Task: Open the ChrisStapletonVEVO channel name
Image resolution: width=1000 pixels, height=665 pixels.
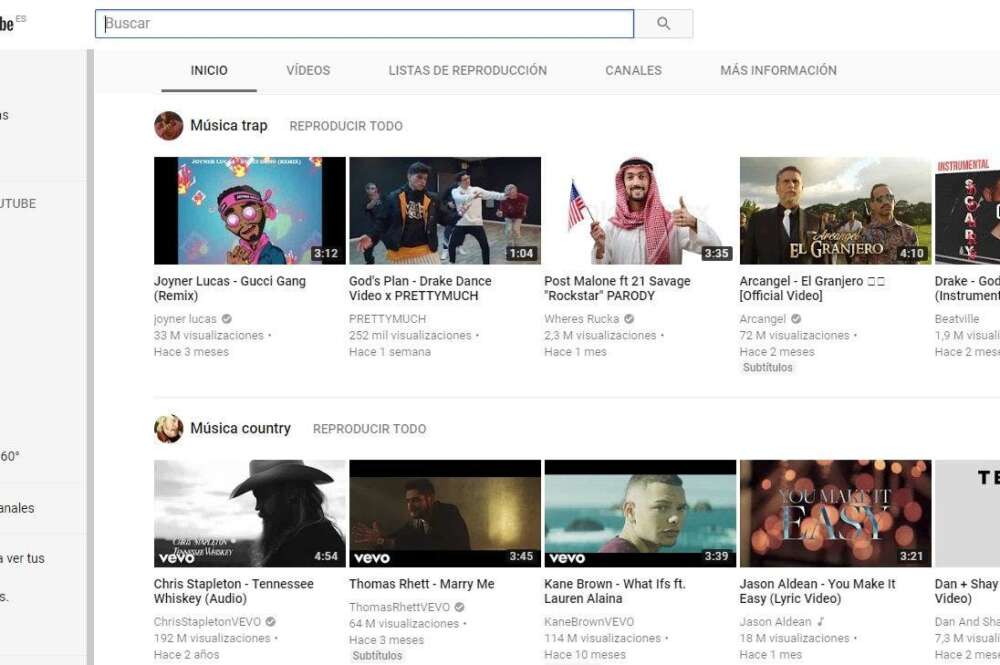Action: 207,622
